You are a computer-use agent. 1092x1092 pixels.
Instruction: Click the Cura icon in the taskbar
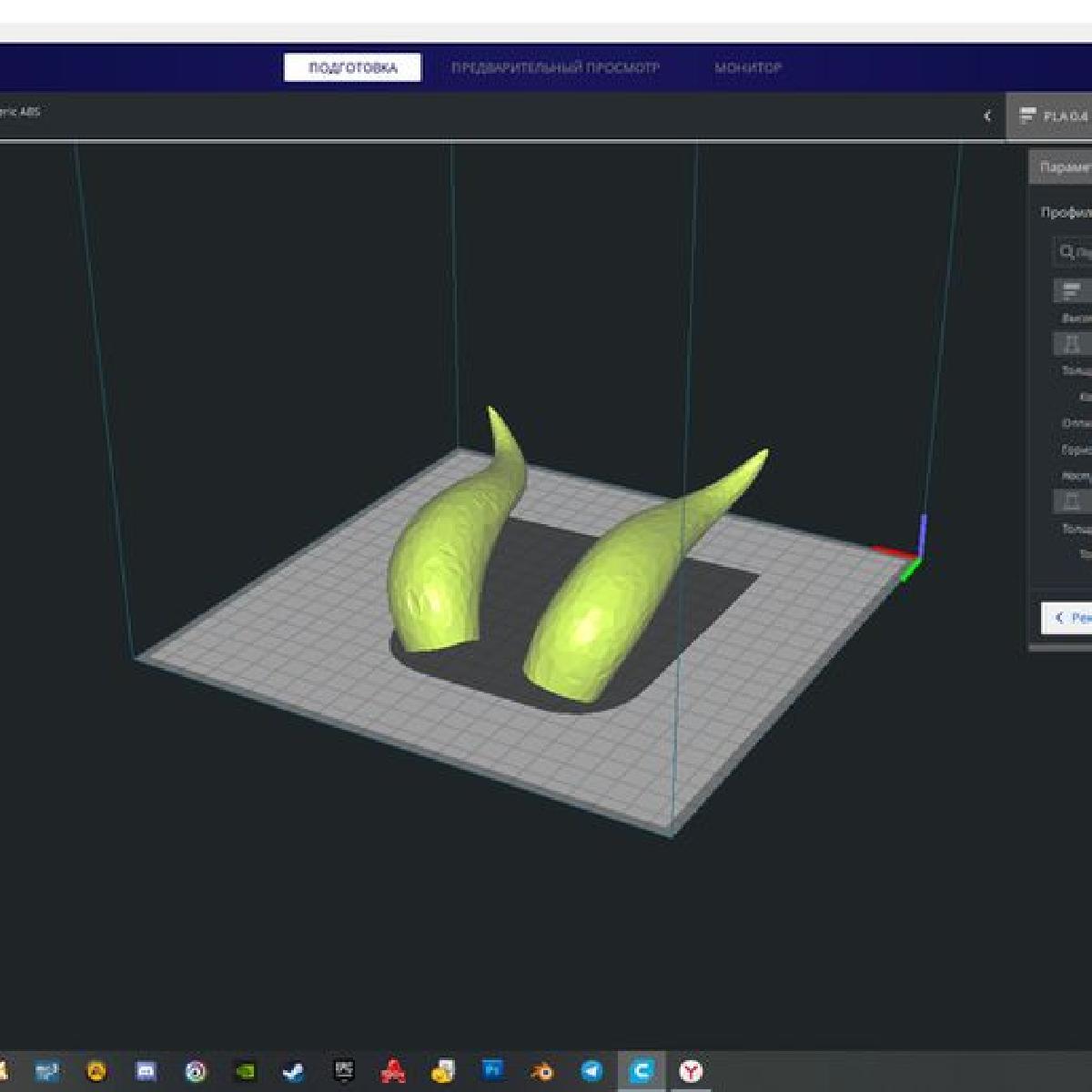[642, 1071]
